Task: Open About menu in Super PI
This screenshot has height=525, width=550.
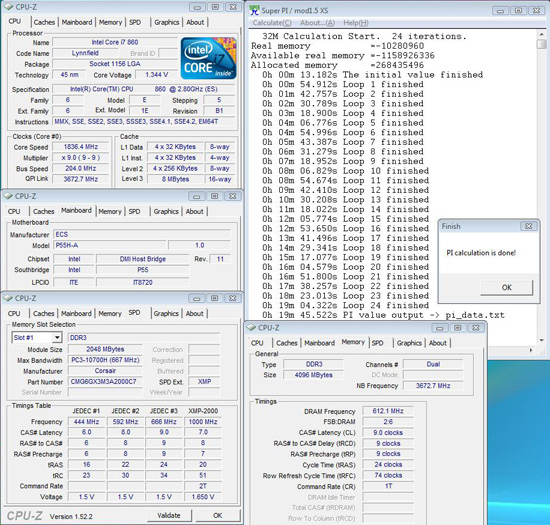Action: [317, 23]
